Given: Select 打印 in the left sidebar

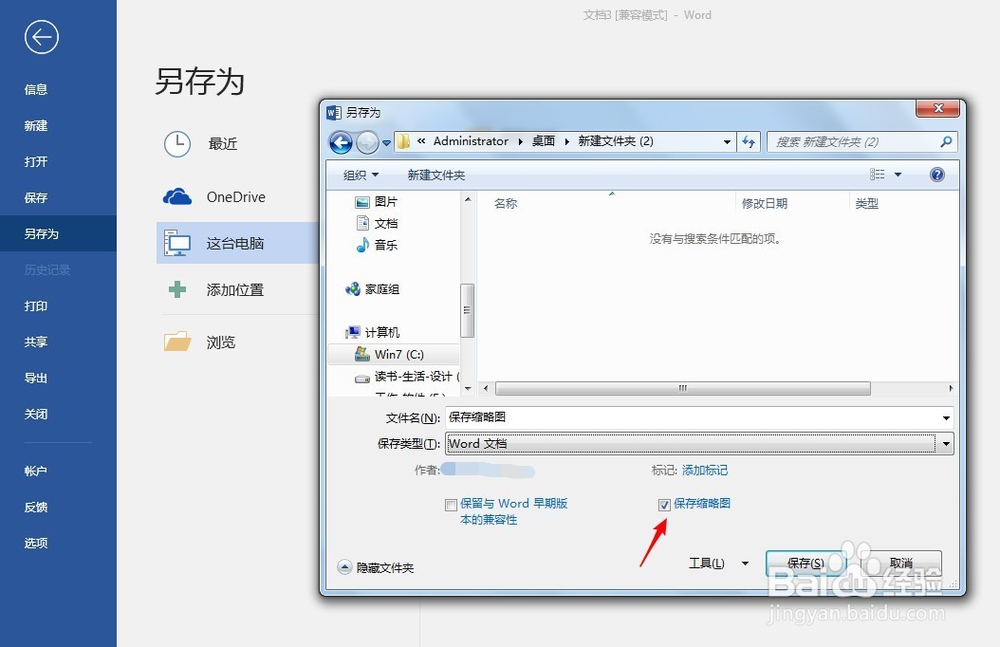Looking at the screenshot, I should coord(35,305).
